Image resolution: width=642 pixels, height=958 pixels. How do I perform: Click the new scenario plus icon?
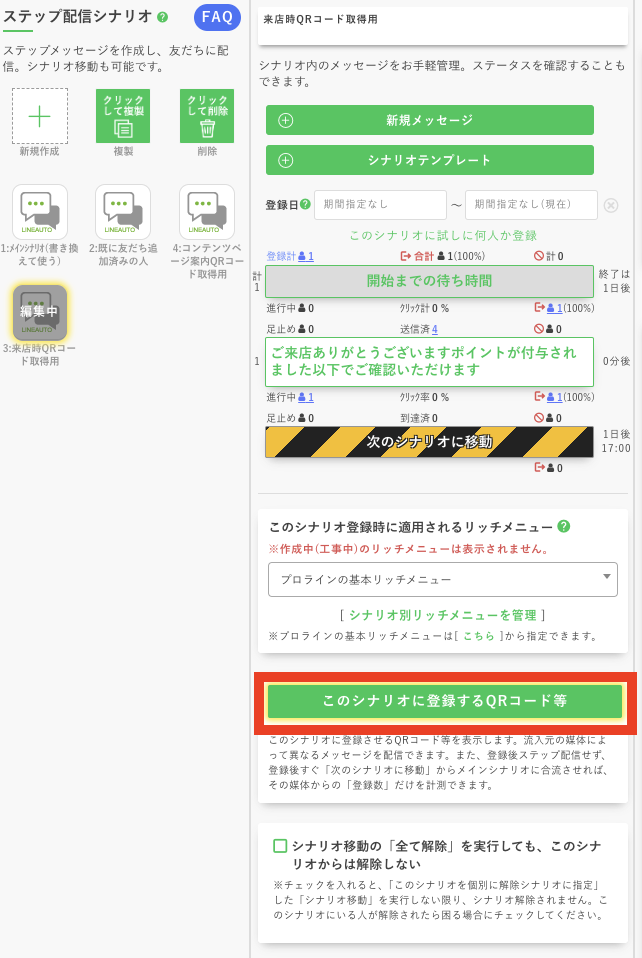[40, 116]
